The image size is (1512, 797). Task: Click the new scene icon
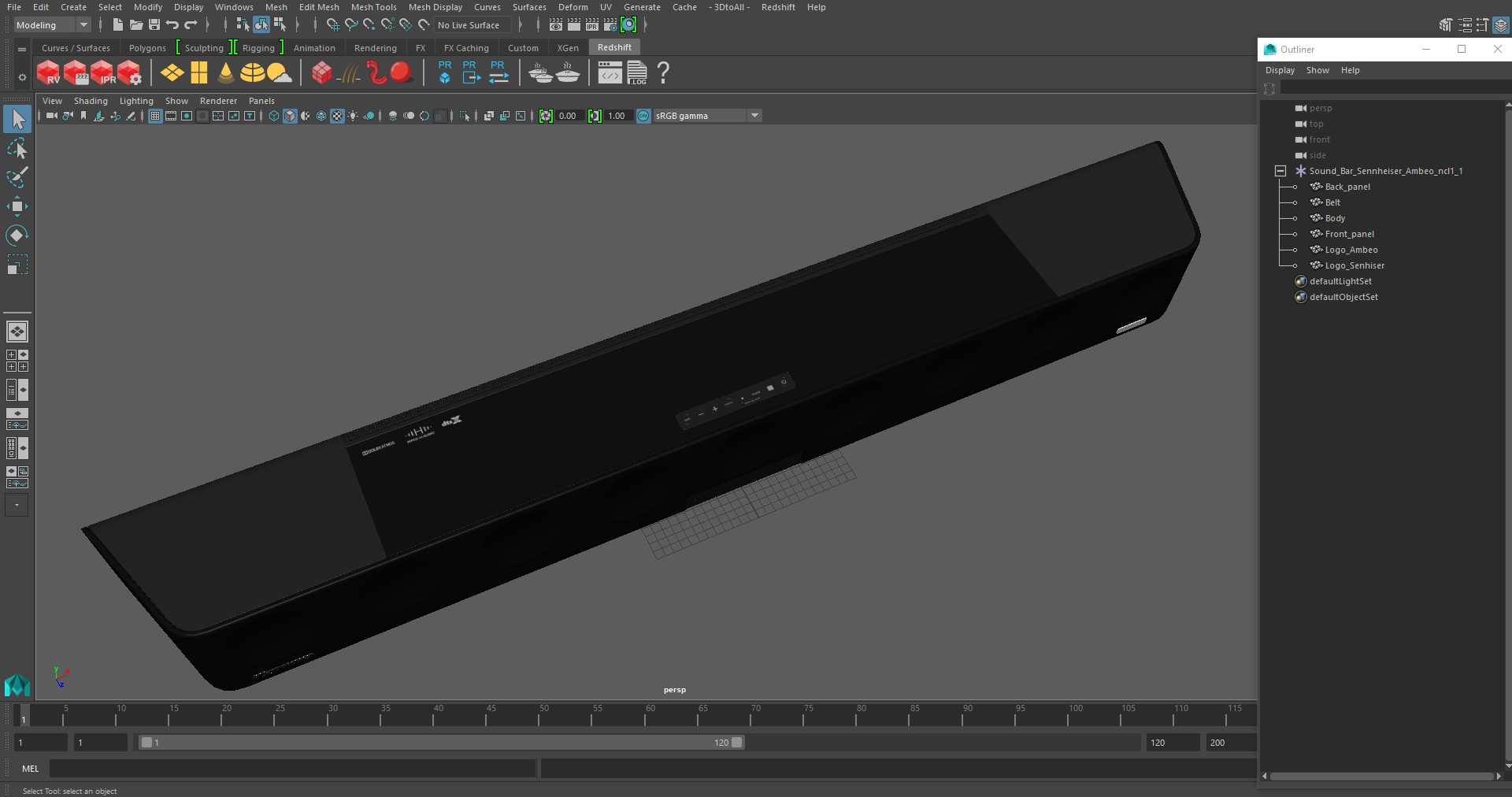(118, 25)
